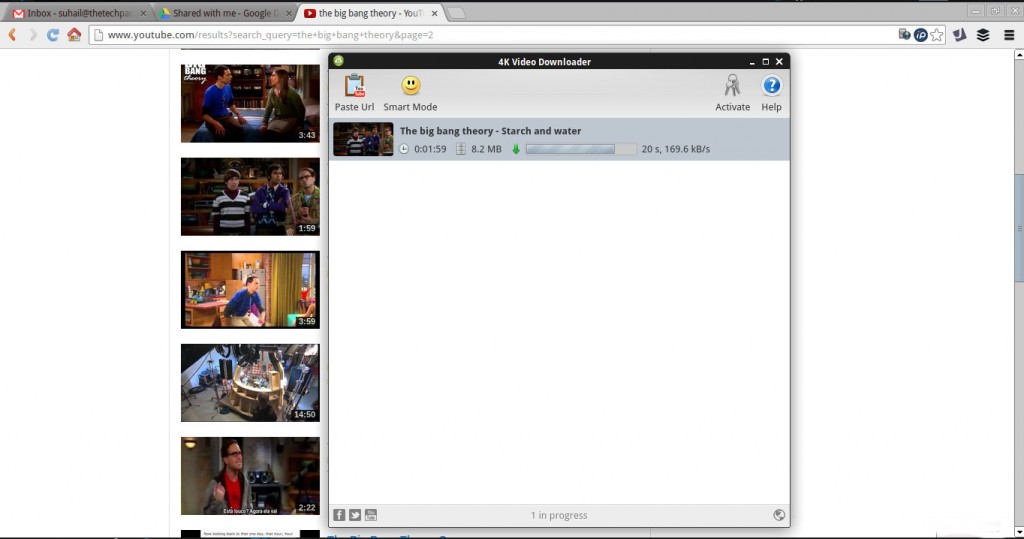Maximize the 4K Video Downloader window

pos(765,61)
